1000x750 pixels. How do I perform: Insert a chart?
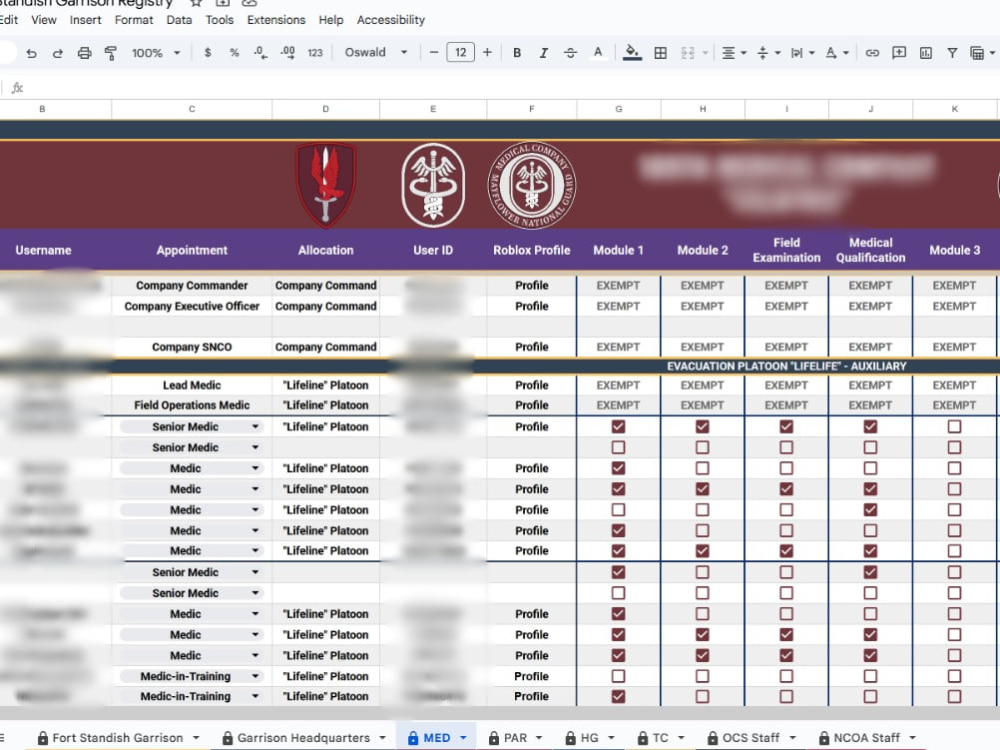tap(925, 53)
